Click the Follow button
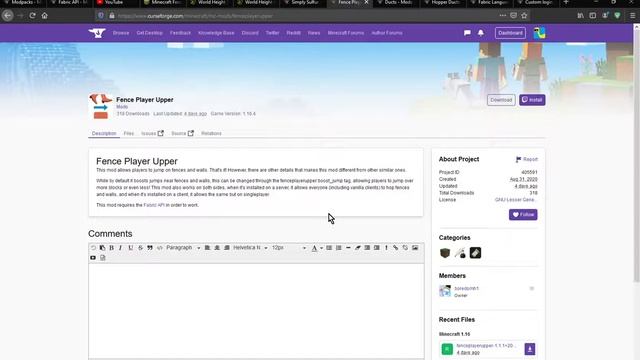This screenshot has height=360, width=640. pos(523,215)
